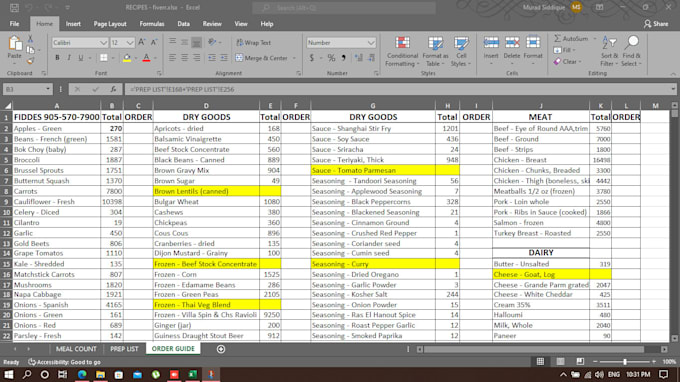The height and width of the screenshot is (382, 680).
Task: Click the Share button
Action: [x=656, y=24]
